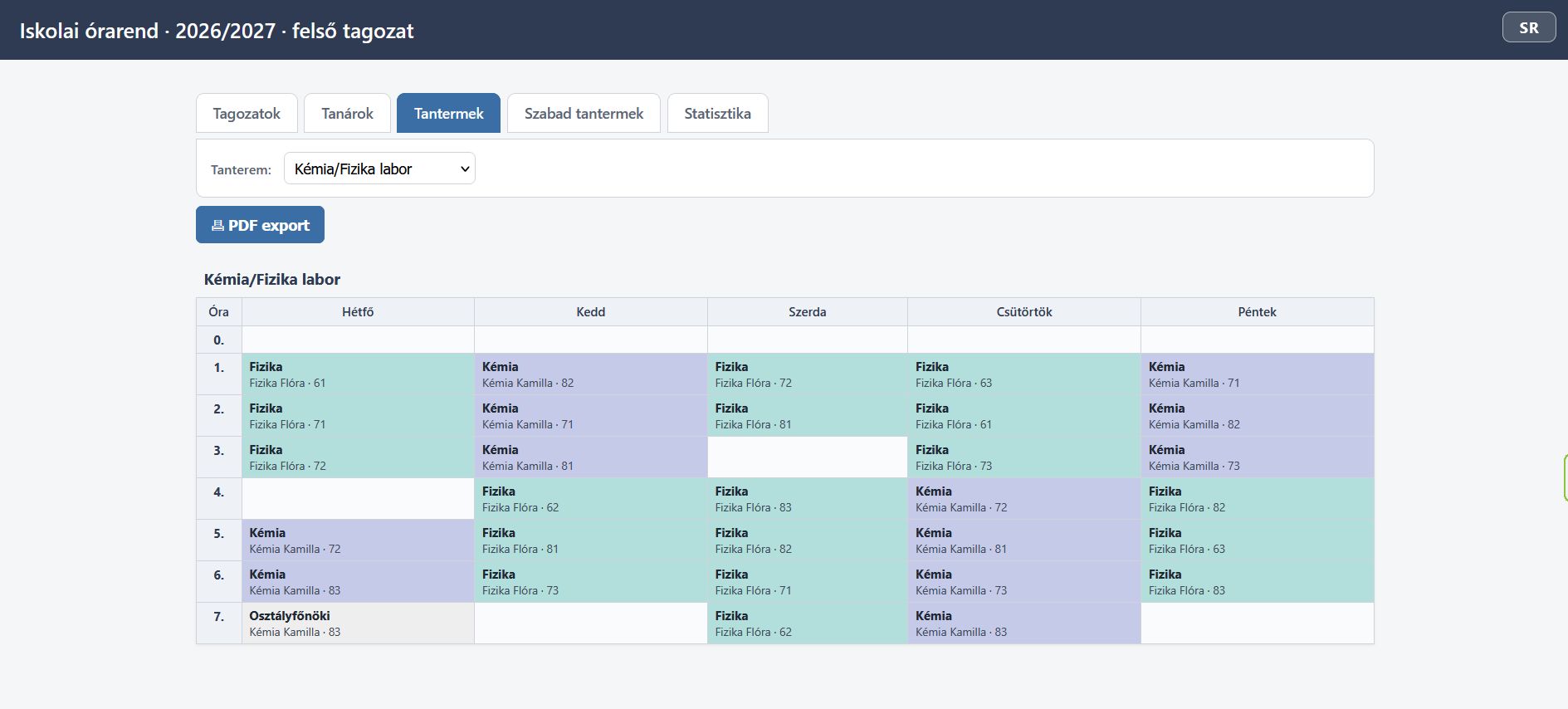Select Szerda 7th period Fizika 62 lesson
Screen dimensions: 1568x709
point(808,623)
